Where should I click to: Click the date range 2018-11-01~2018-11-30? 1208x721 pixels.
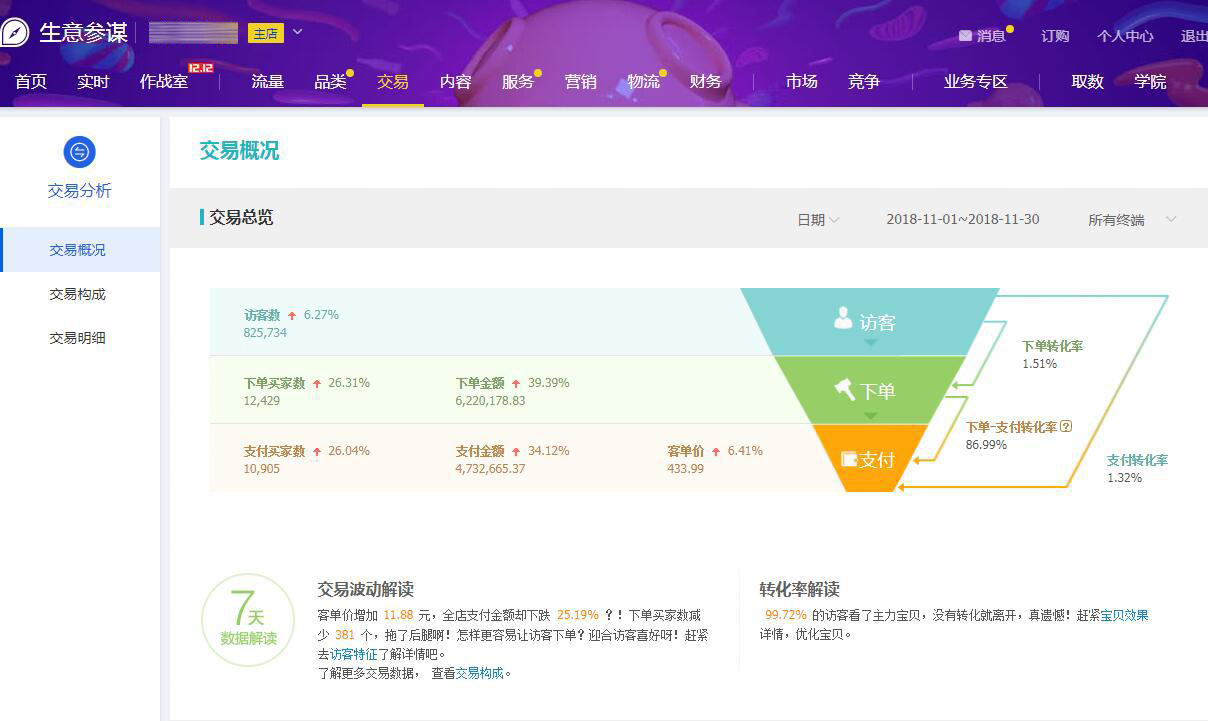(x=962, y=220)
